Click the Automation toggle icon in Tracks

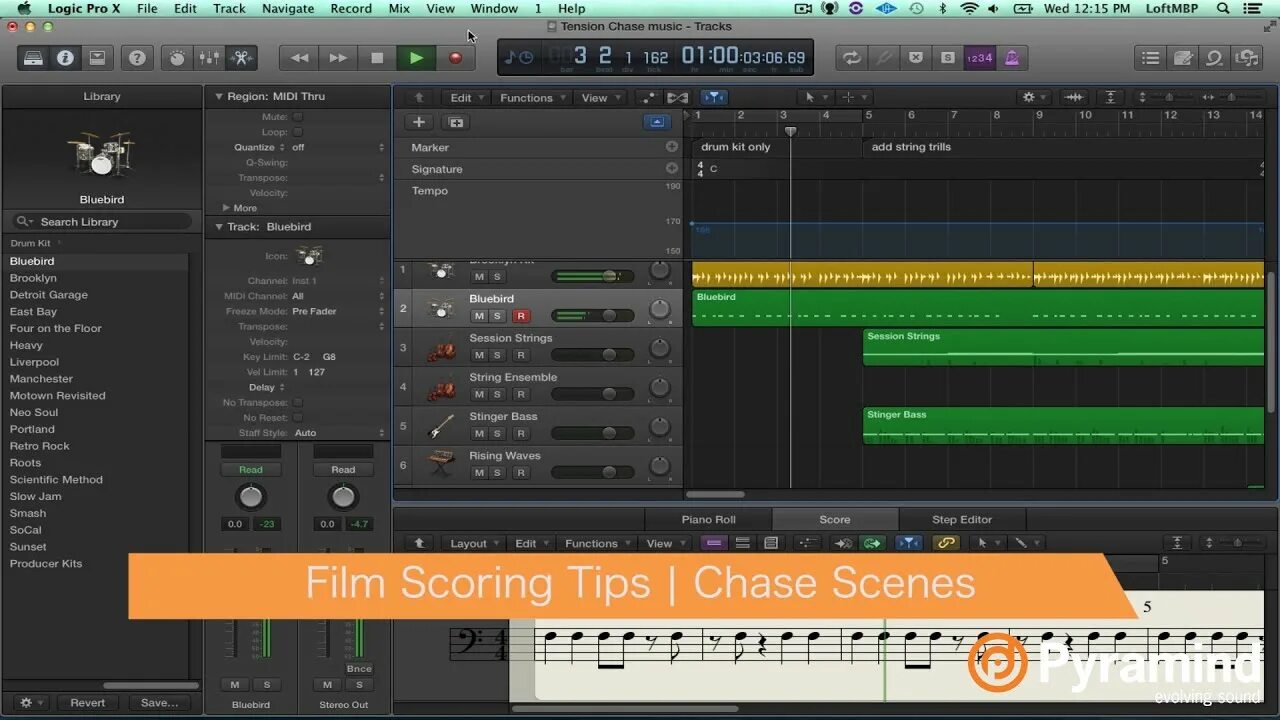(x=649, y=97)
